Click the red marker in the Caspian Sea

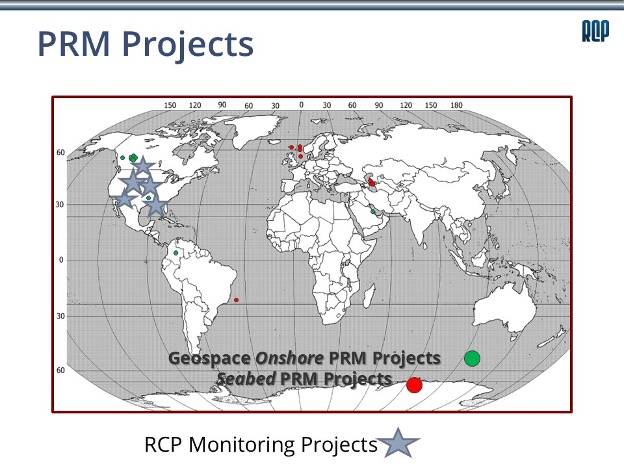tap(371, 182)
